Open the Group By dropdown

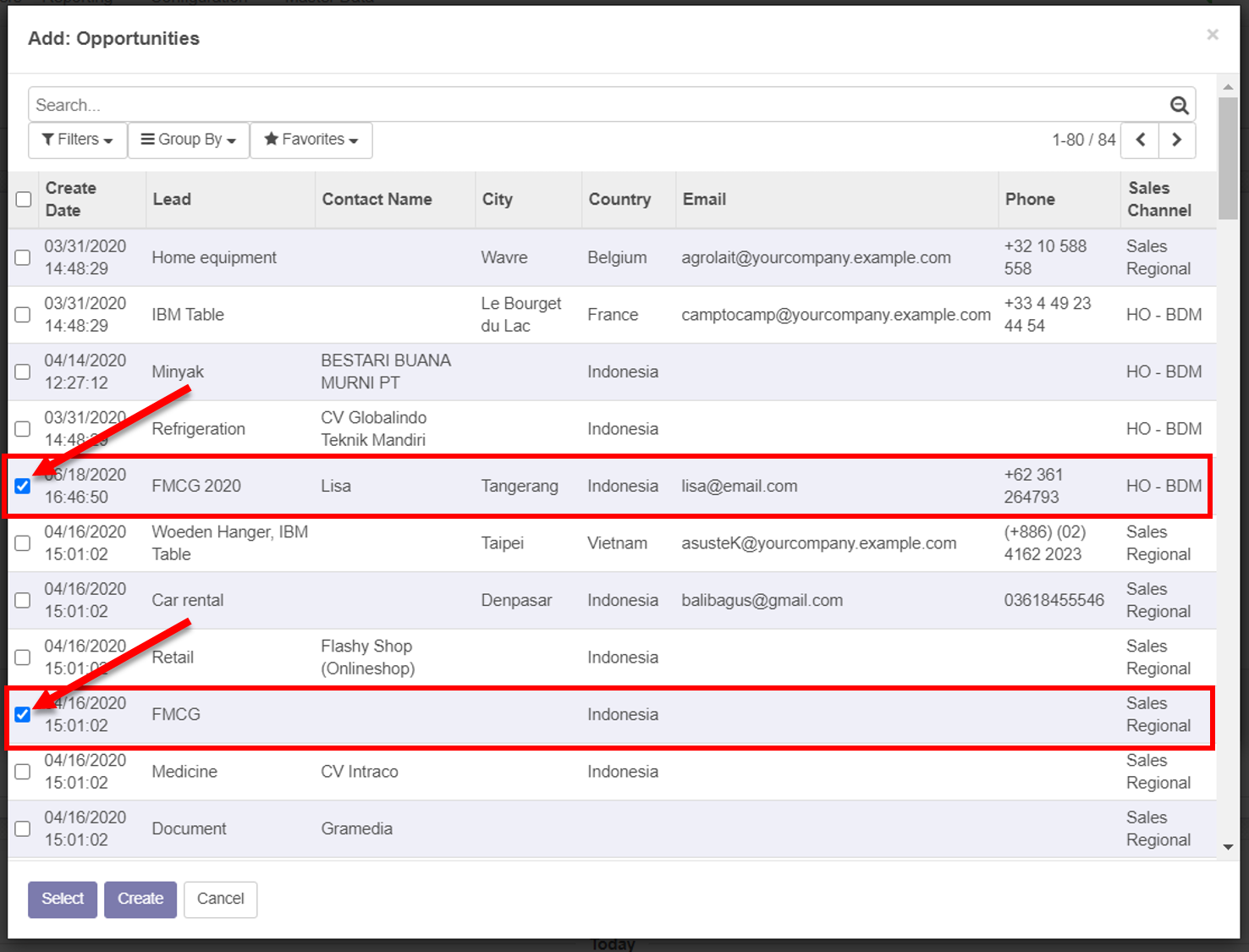(x=189, y=140)
